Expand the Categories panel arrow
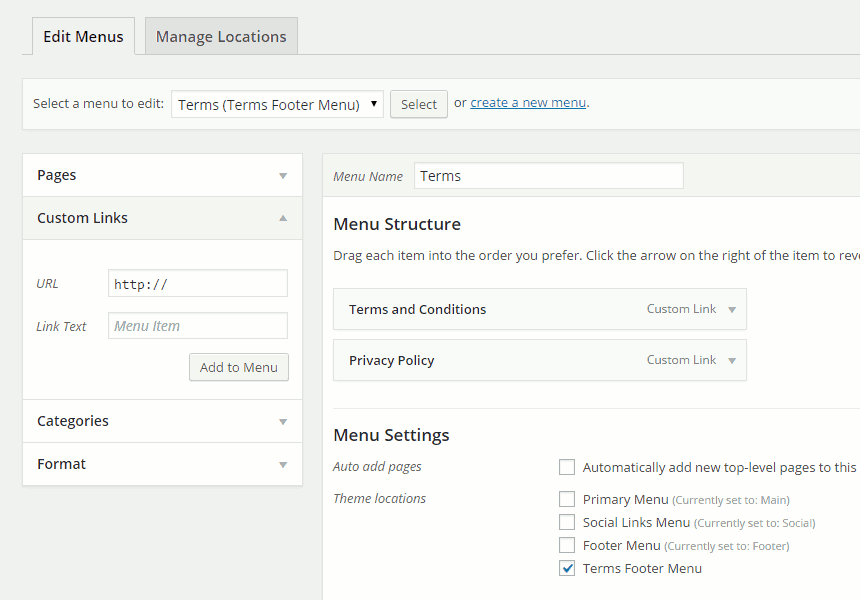The image size is (860, 600). pos(283,421)
